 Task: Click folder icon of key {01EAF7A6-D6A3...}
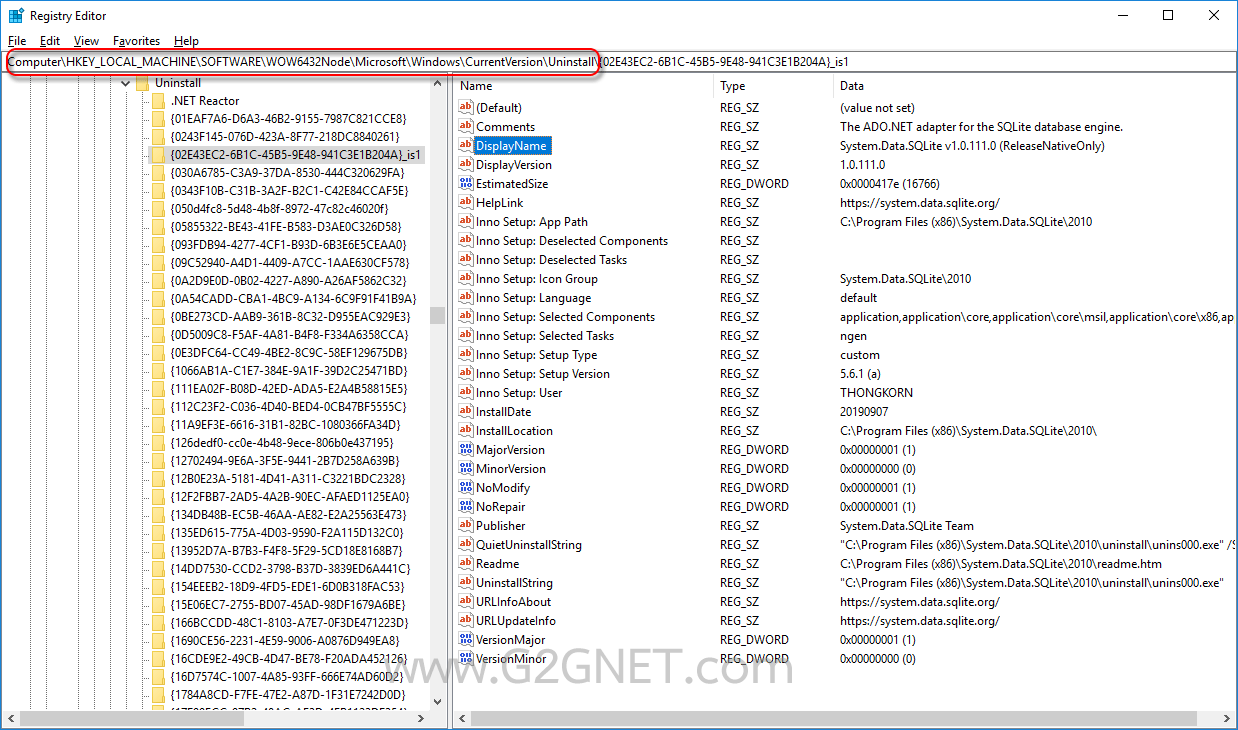pyautogui.click(x=158, y=119)
